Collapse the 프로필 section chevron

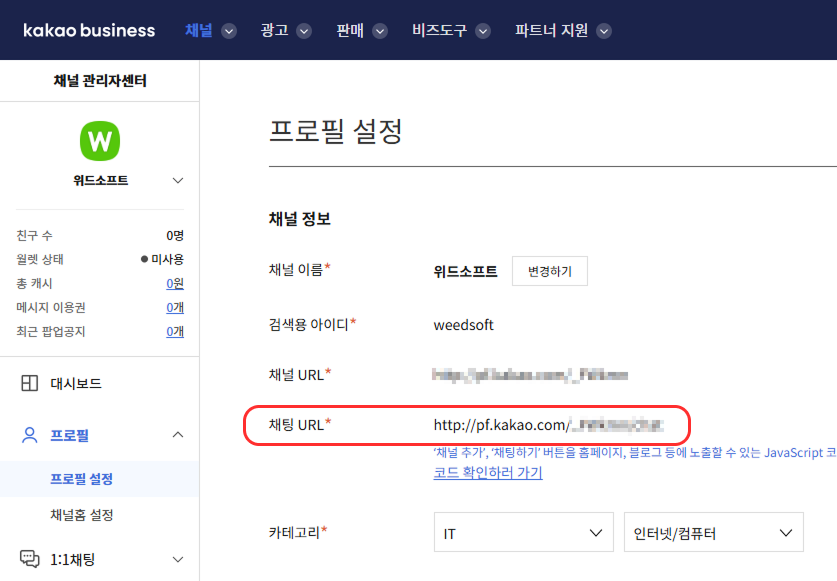178,435
